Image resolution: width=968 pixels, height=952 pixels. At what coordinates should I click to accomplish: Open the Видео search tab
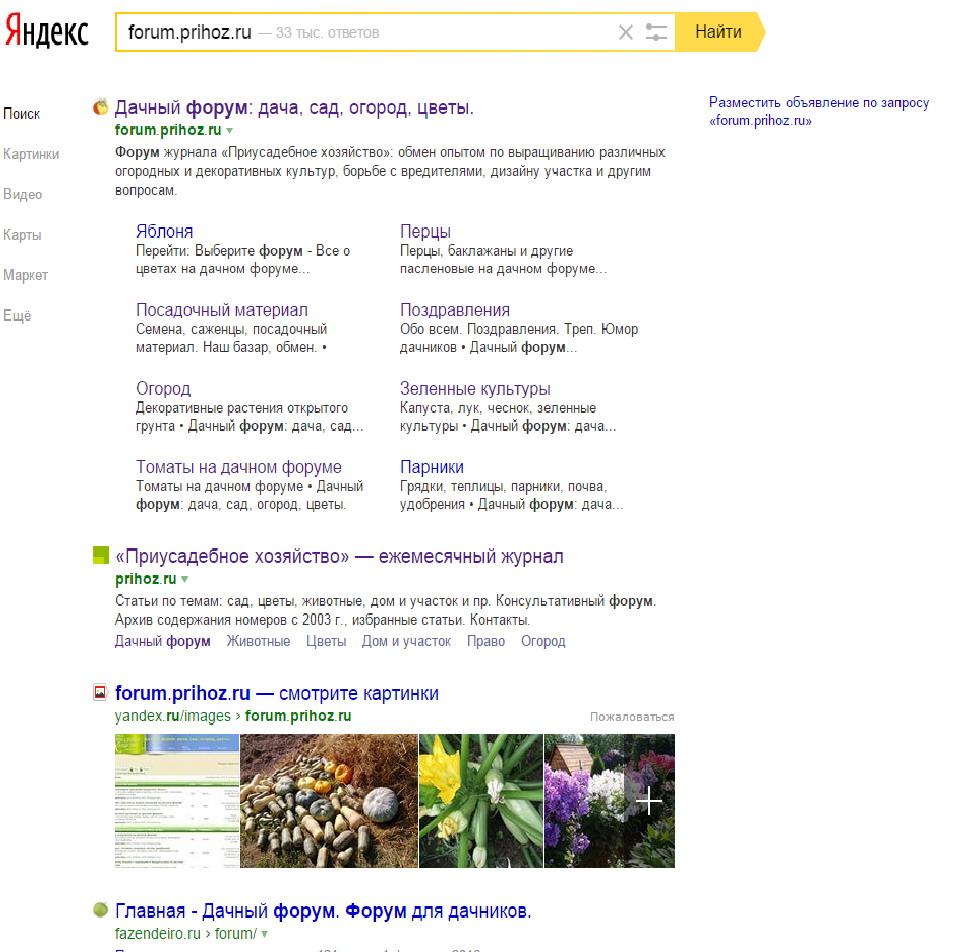tap(22, 194)
